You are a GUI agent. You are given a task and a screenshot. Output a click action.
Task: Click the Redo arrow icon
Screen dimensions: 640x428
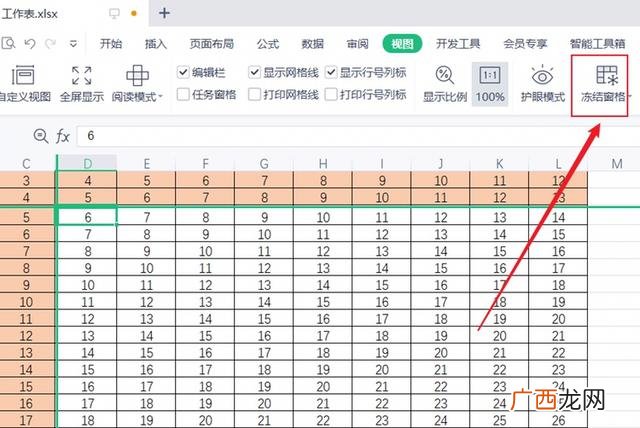pos(51,43)
